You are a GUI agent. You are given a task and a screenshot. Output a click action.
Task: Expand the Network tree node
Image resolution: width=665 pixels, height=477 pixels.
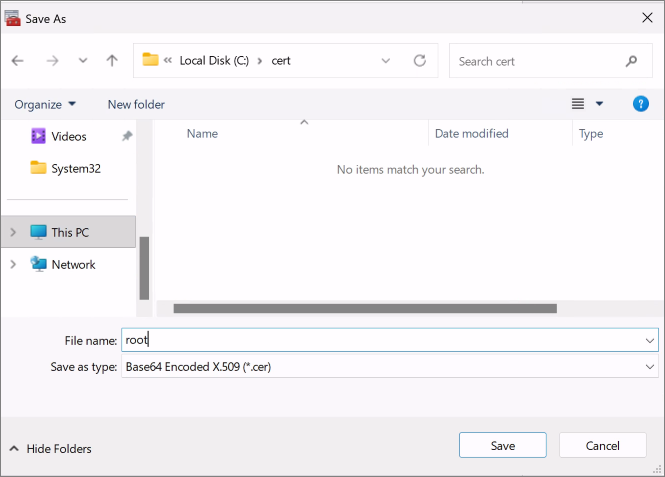click(x=13, y=264)
